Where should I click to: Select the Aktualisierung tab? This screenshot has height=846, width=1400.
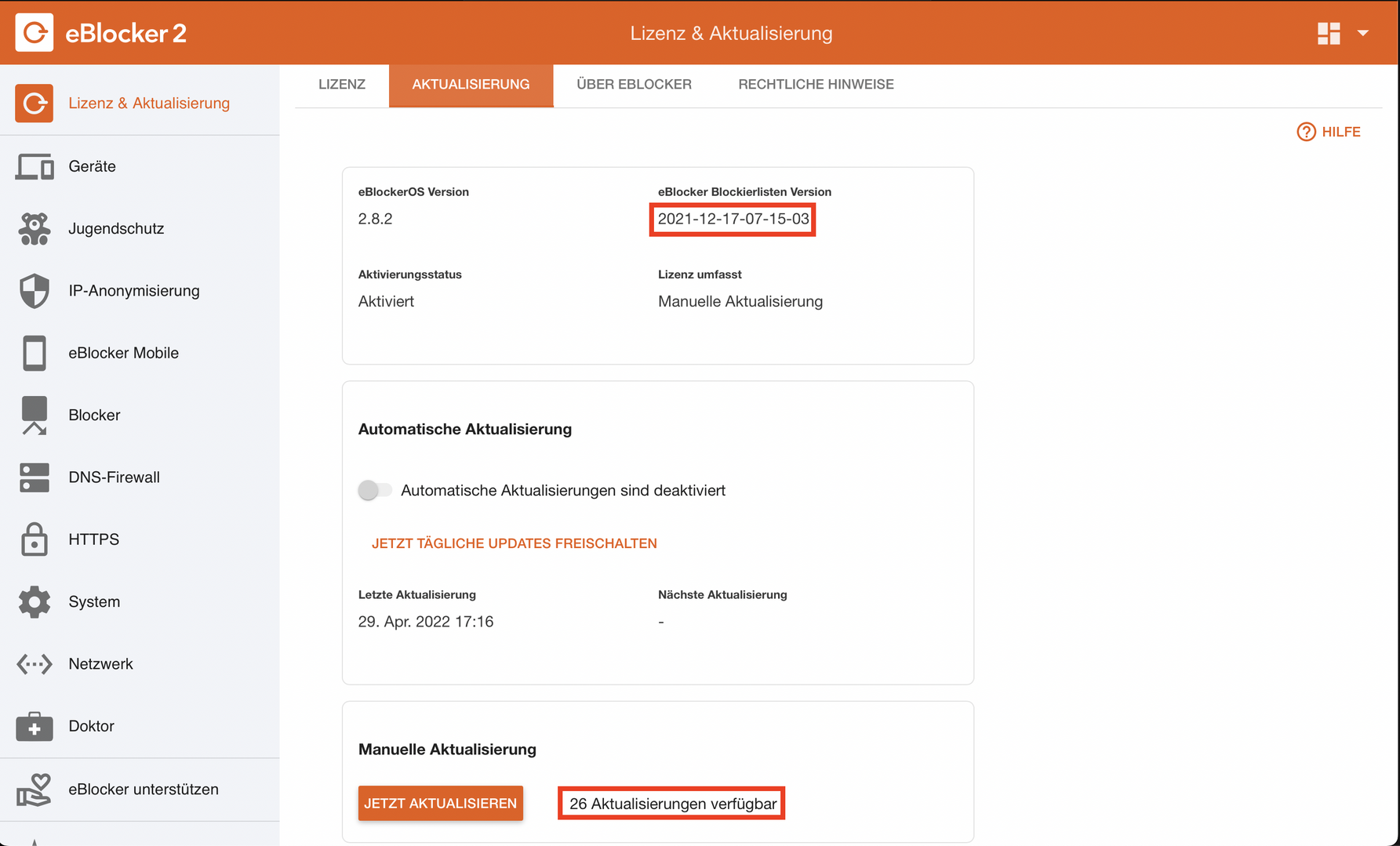471,85
